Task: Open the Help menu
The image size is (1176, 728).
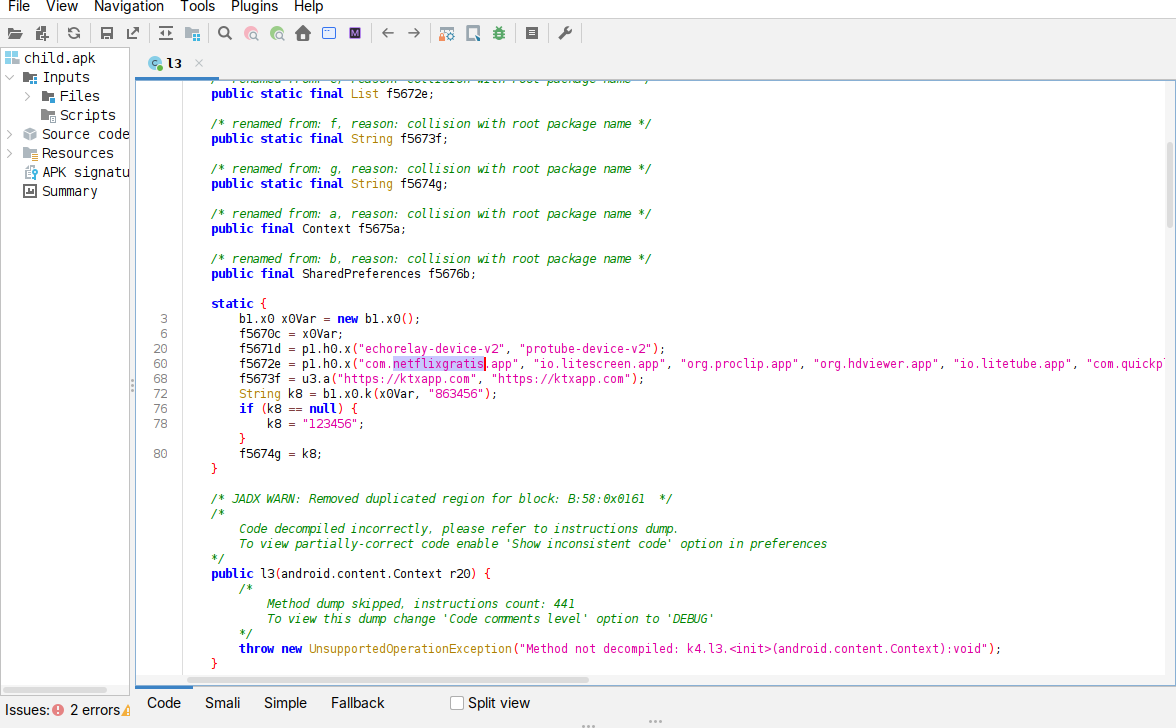Action: (308, 7)
